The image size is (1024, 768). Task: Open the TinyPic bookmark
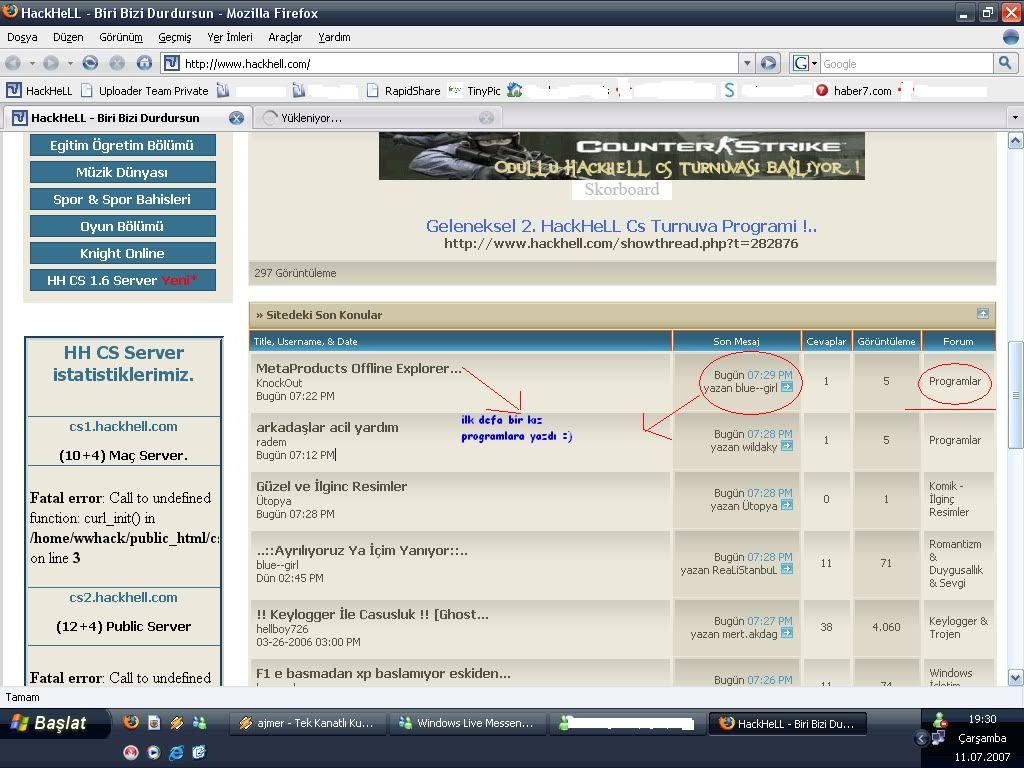point(475,91)
